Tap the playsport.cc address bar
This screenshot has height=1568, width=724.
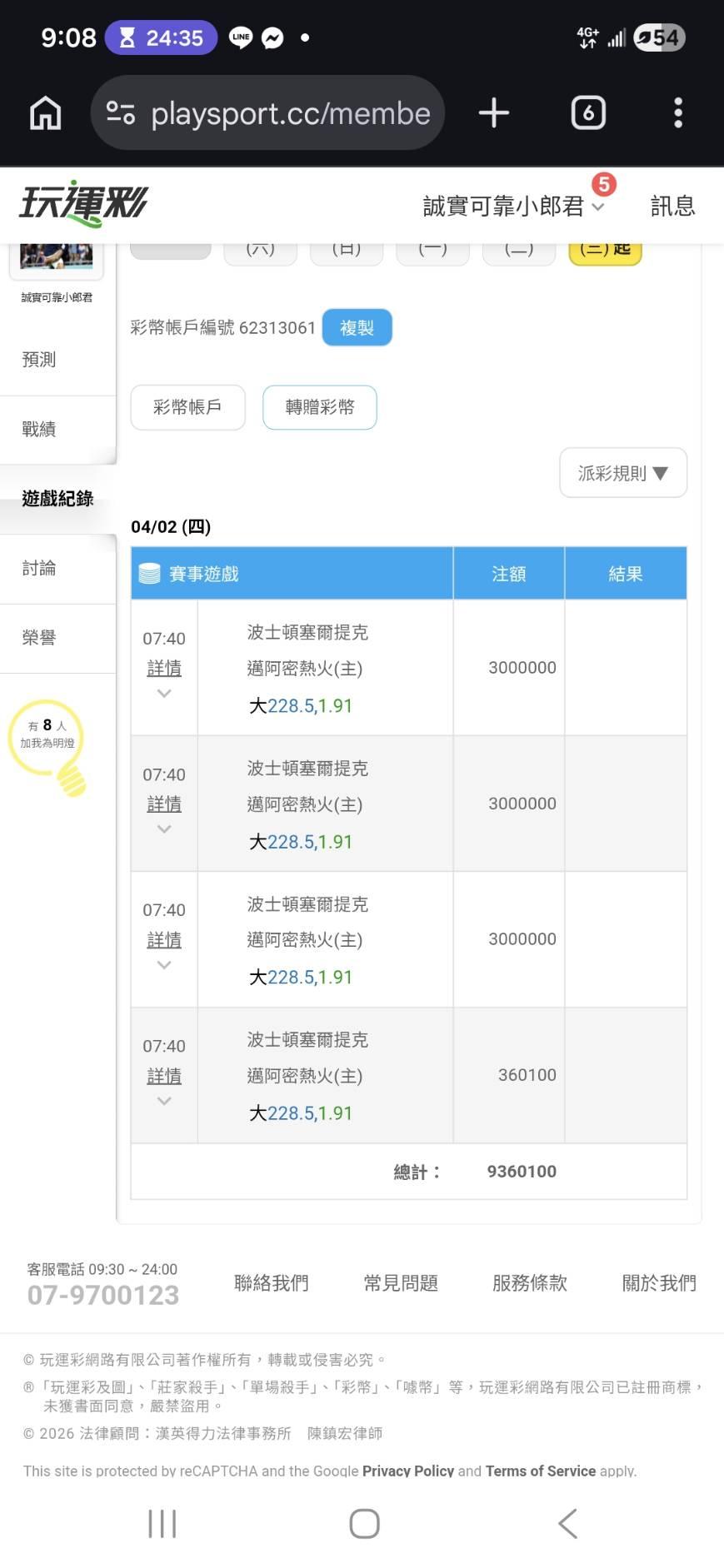click(x=290, y=113)
